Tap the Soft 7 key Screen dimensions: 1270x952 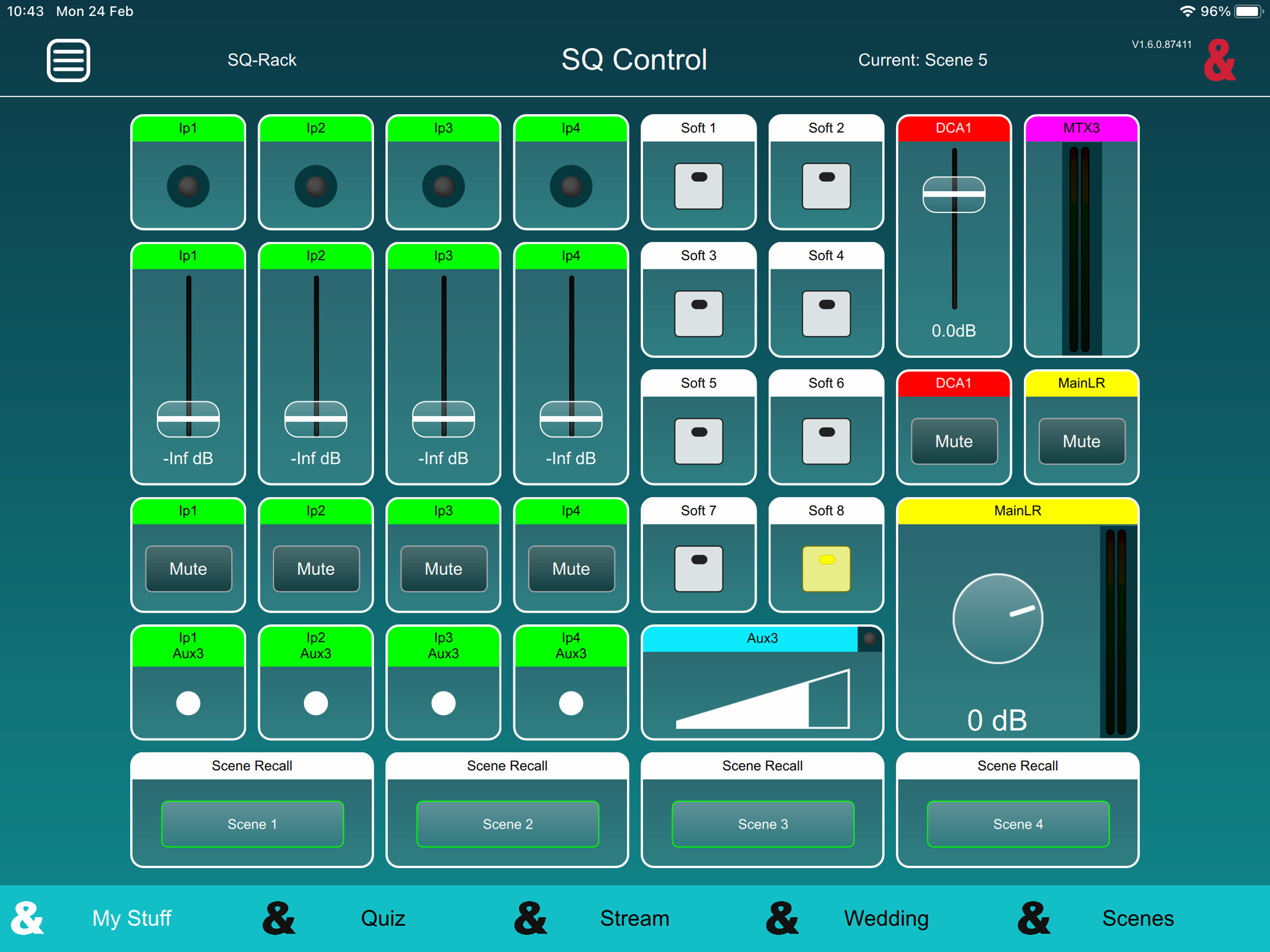tap(699, 569)
